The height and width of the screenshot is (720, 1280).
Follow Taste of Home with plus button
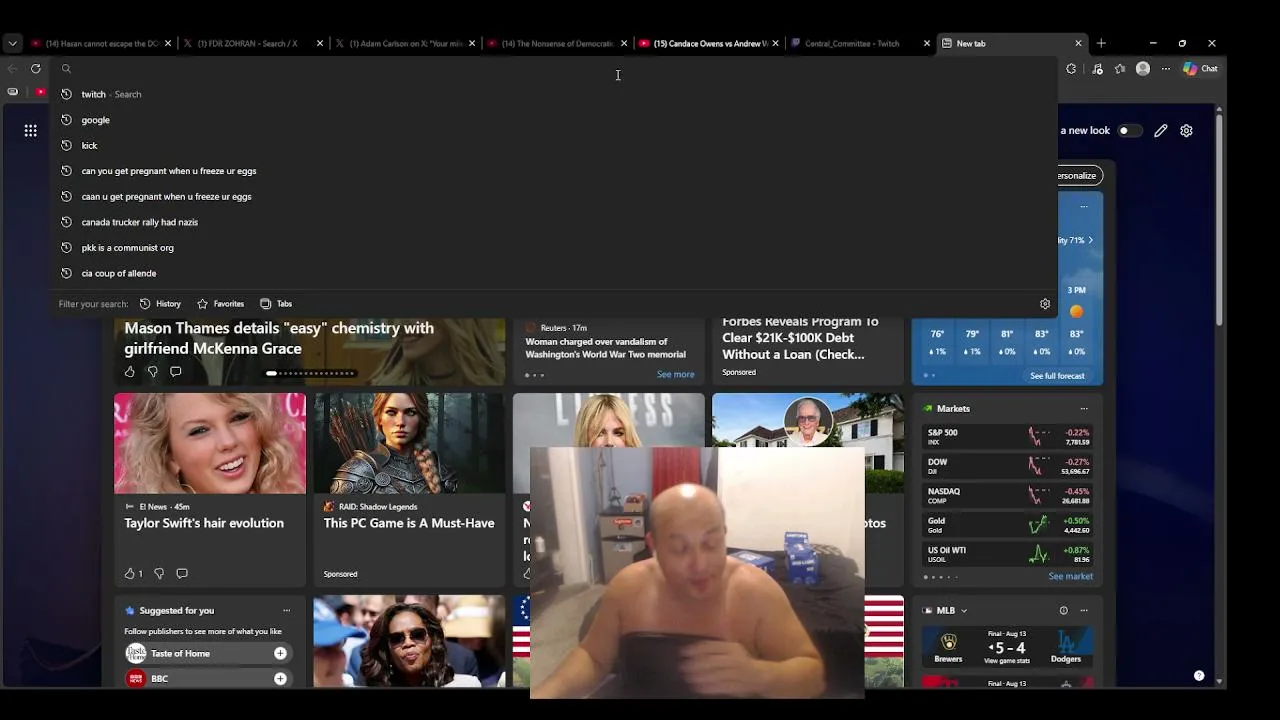click(280, 653)
